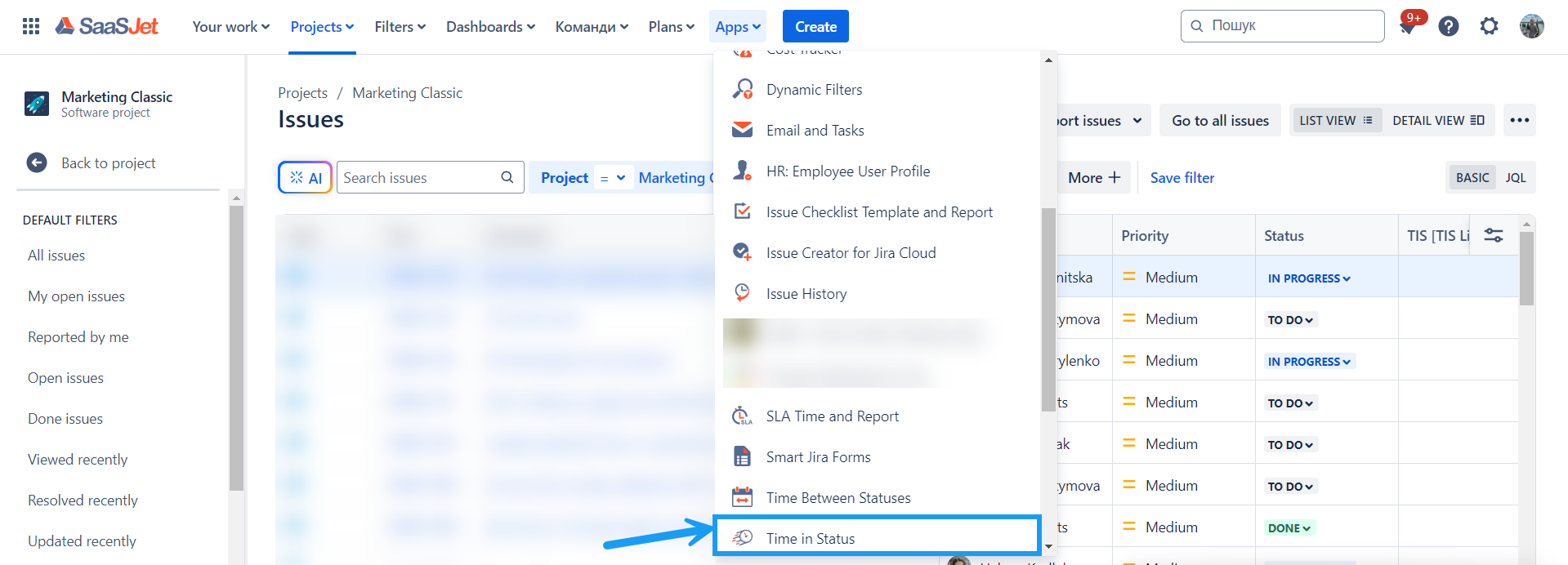This screenshot has width=1568, height=565.
Task: Open the app switcher grid icon
Action: click(31, 26)
